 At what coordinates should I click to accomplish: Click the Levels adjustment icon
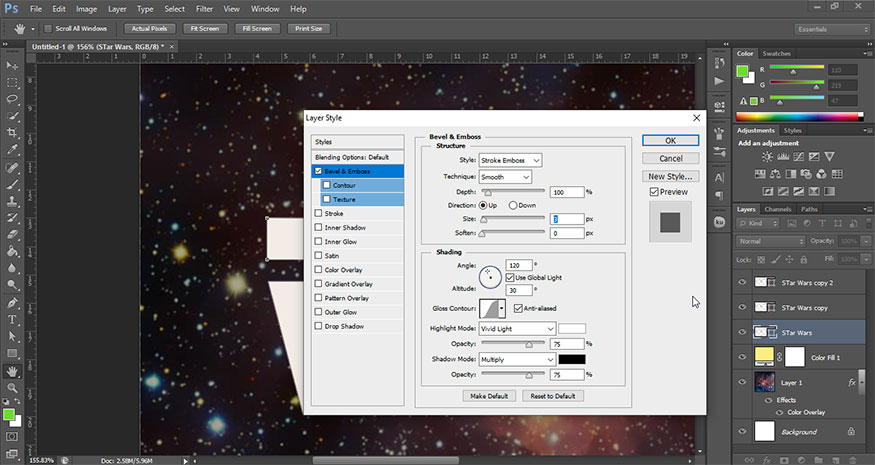783,157
